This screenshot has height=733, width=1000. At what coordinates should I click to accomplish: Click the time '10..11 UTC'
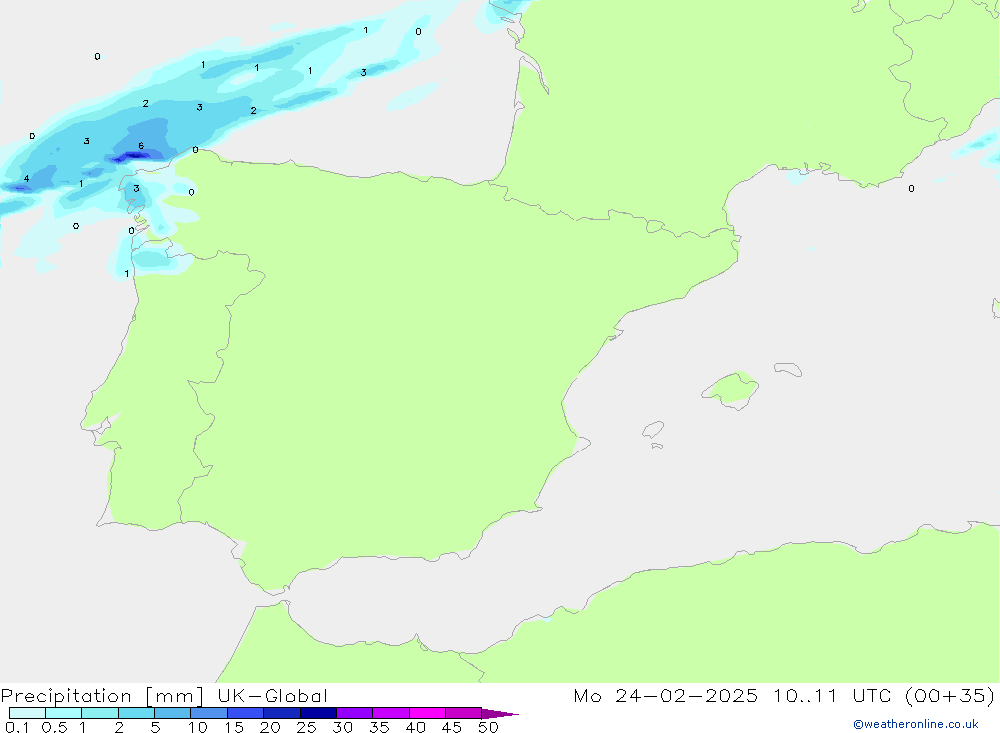pyautogui.click(x=832, y=696)
